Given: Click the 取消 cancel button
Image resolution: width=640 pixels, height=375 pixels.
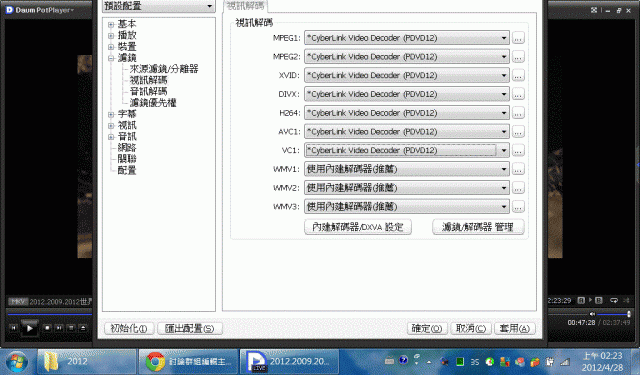Looking at the screenshot, I should coord(471,328).
